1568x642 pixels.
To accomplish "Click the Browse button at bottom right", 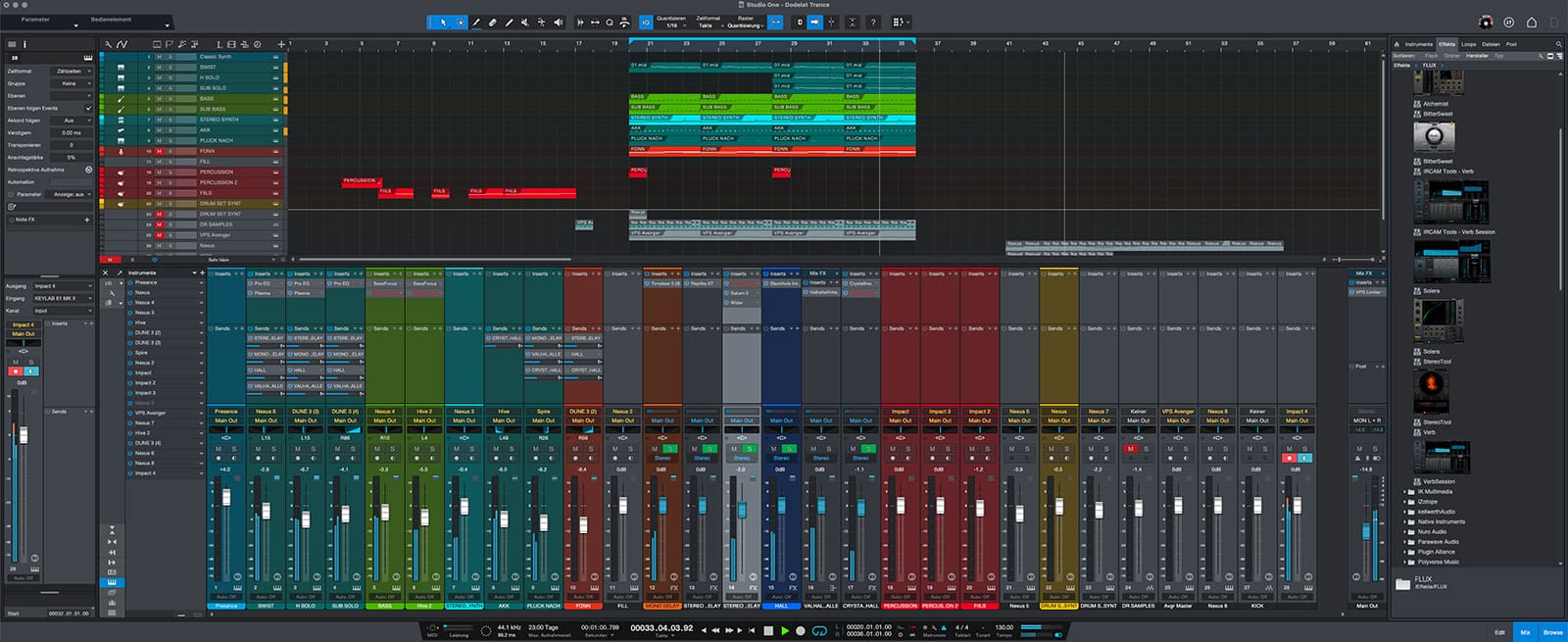I will (1553, 632).
